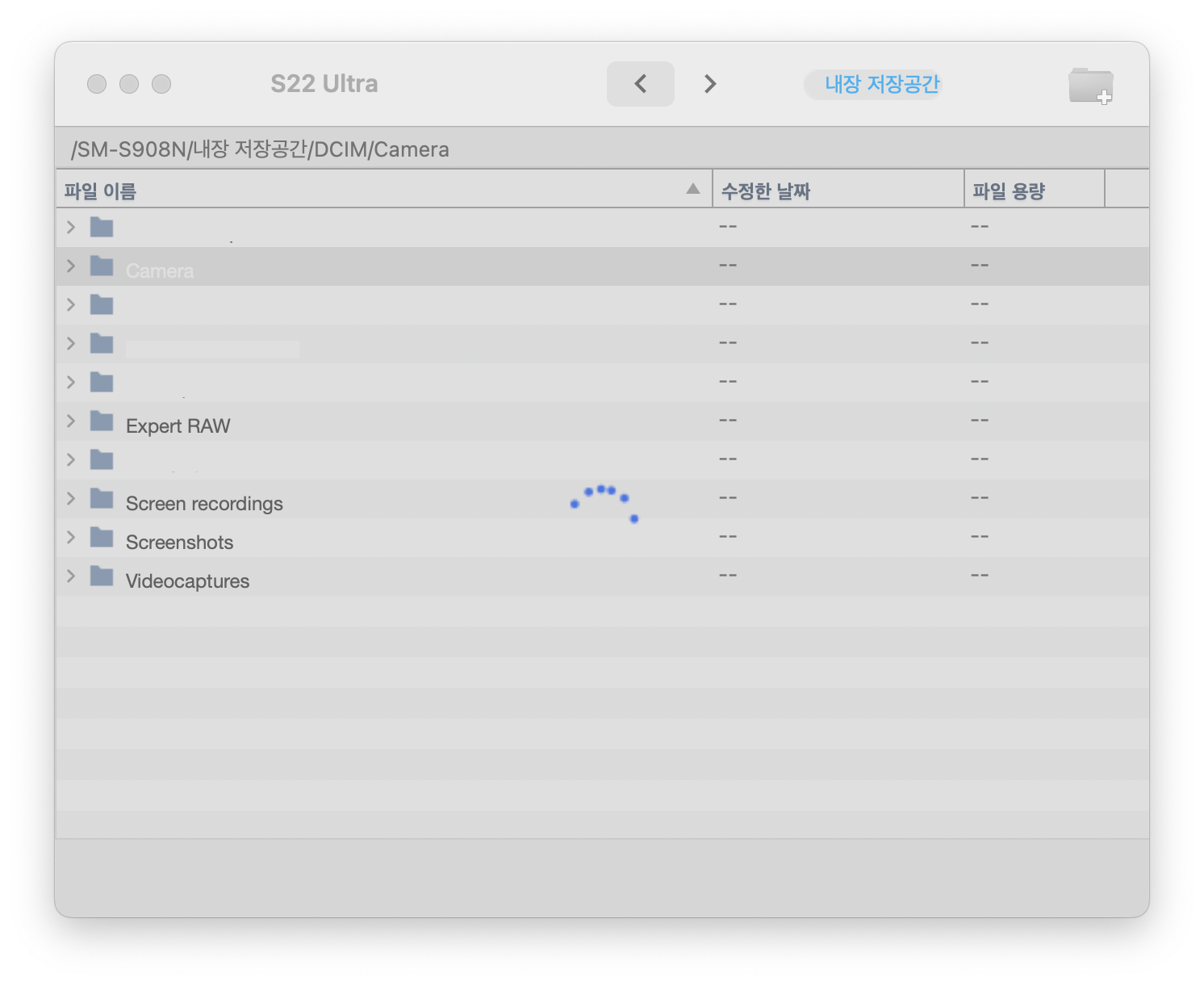Select the Expert RAW folder name

178,426
